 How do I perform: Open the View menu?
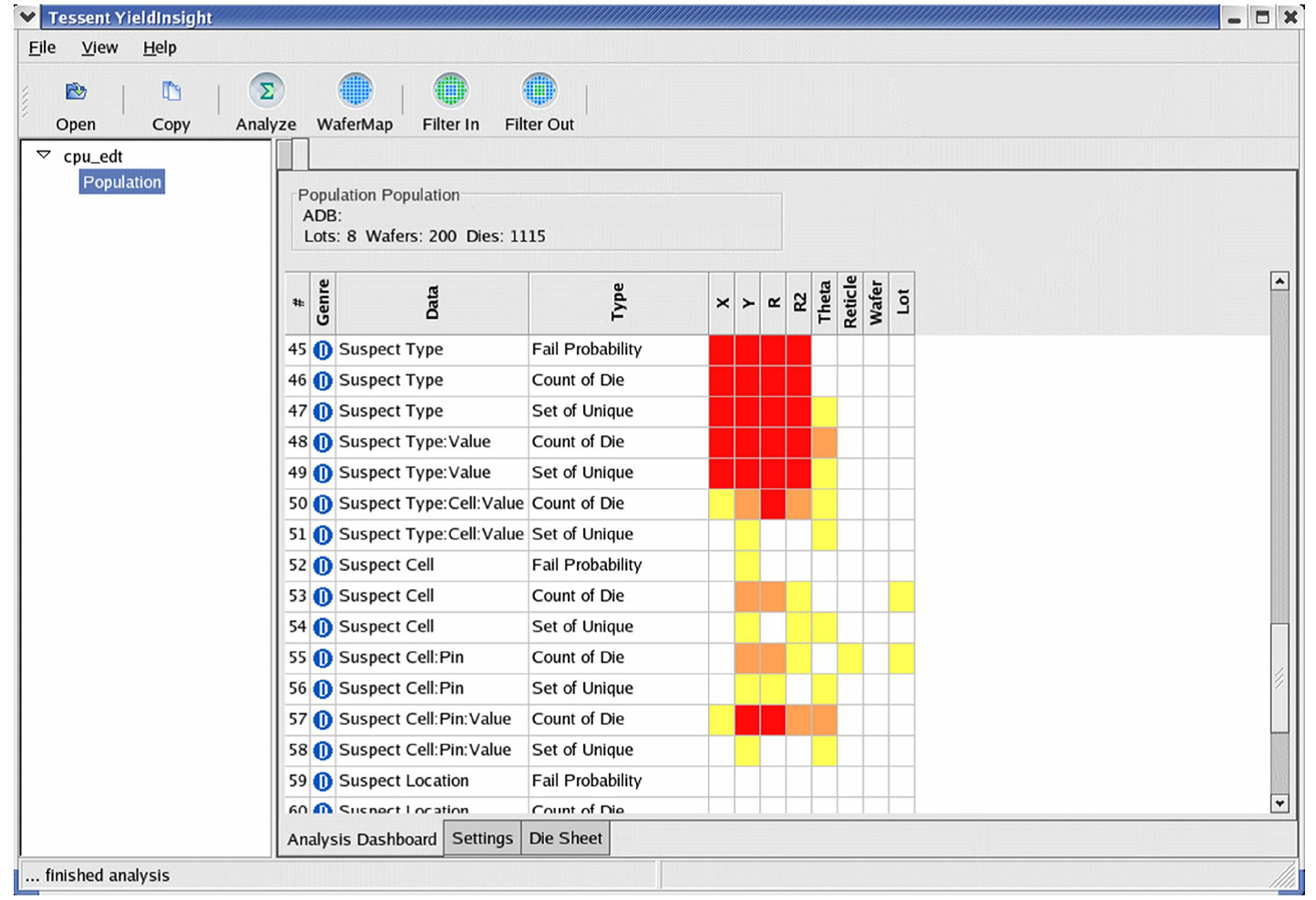point(99,47)
